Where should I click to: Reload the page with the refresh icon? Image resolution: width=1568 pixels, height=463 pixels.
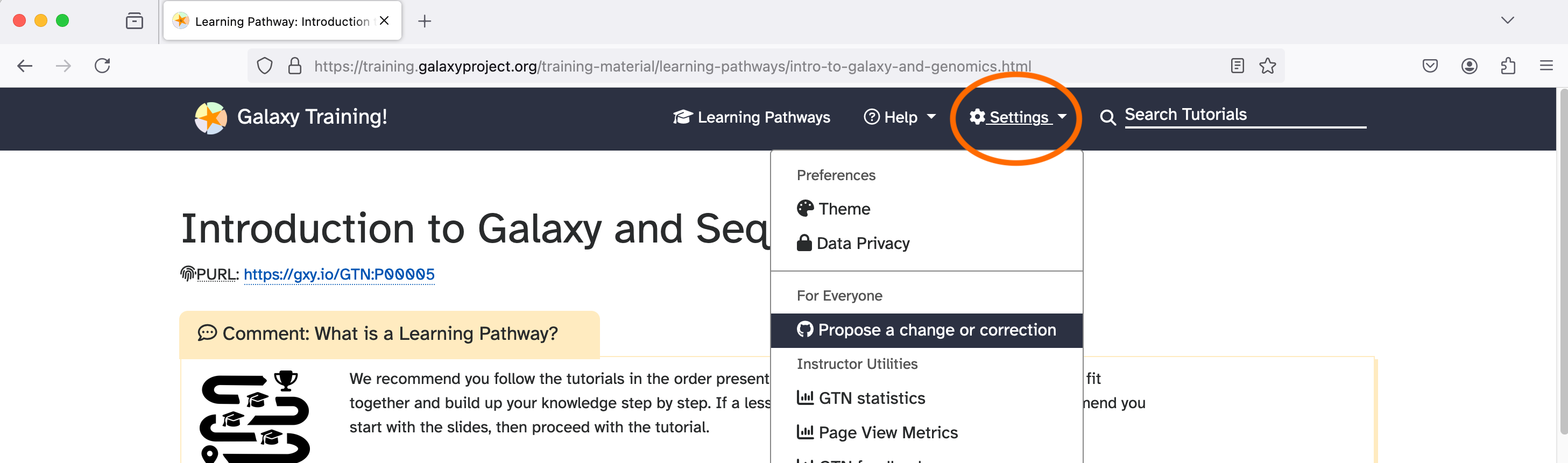(102, 66)
